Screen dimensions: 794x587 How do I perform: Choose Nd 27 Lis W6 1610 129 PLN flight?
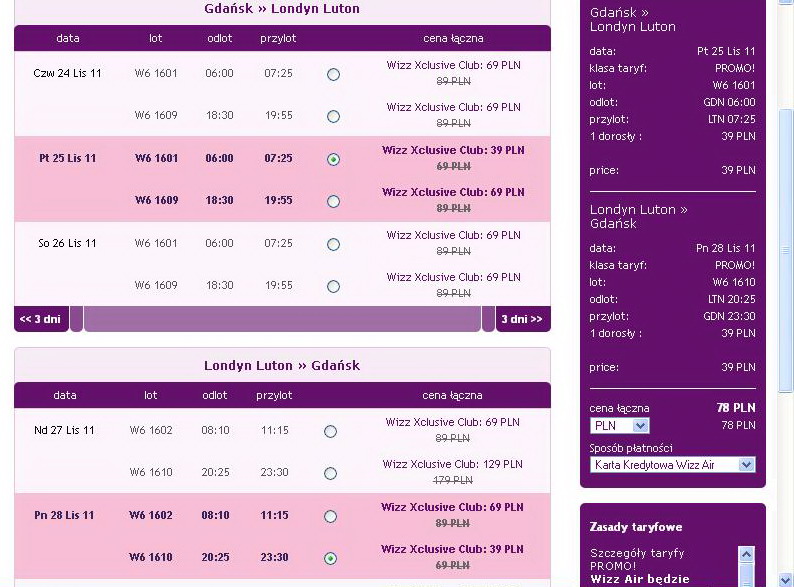(x=330, y=474)
